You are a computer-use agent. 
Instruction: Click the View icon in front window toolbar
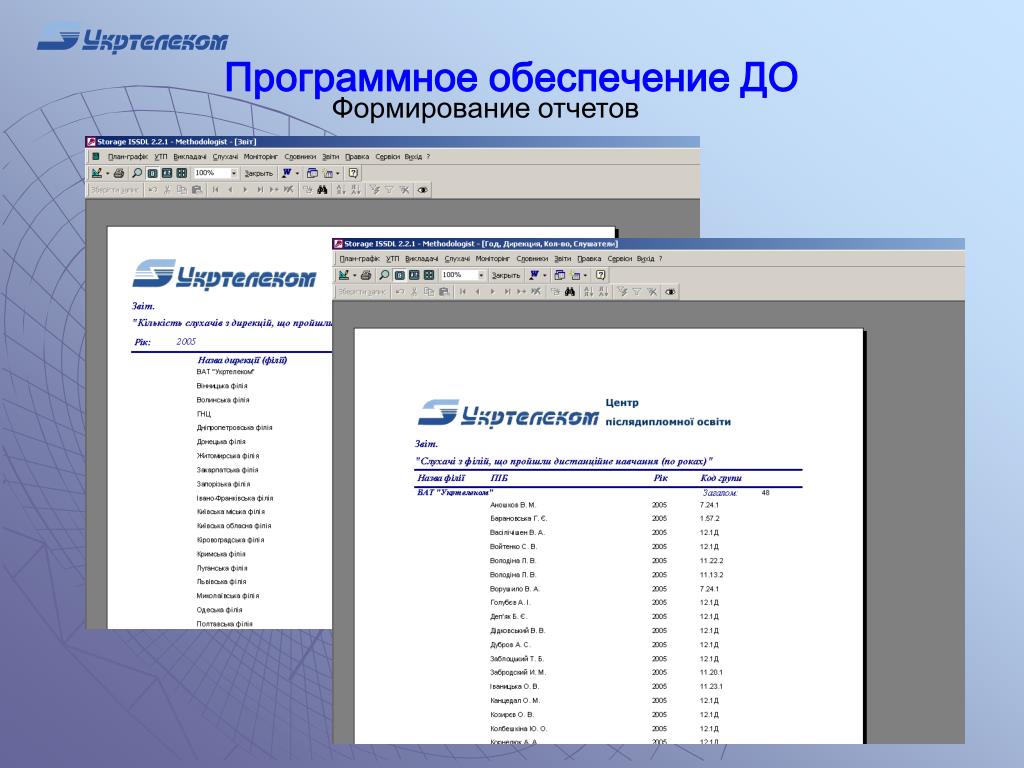coord(344,275)
